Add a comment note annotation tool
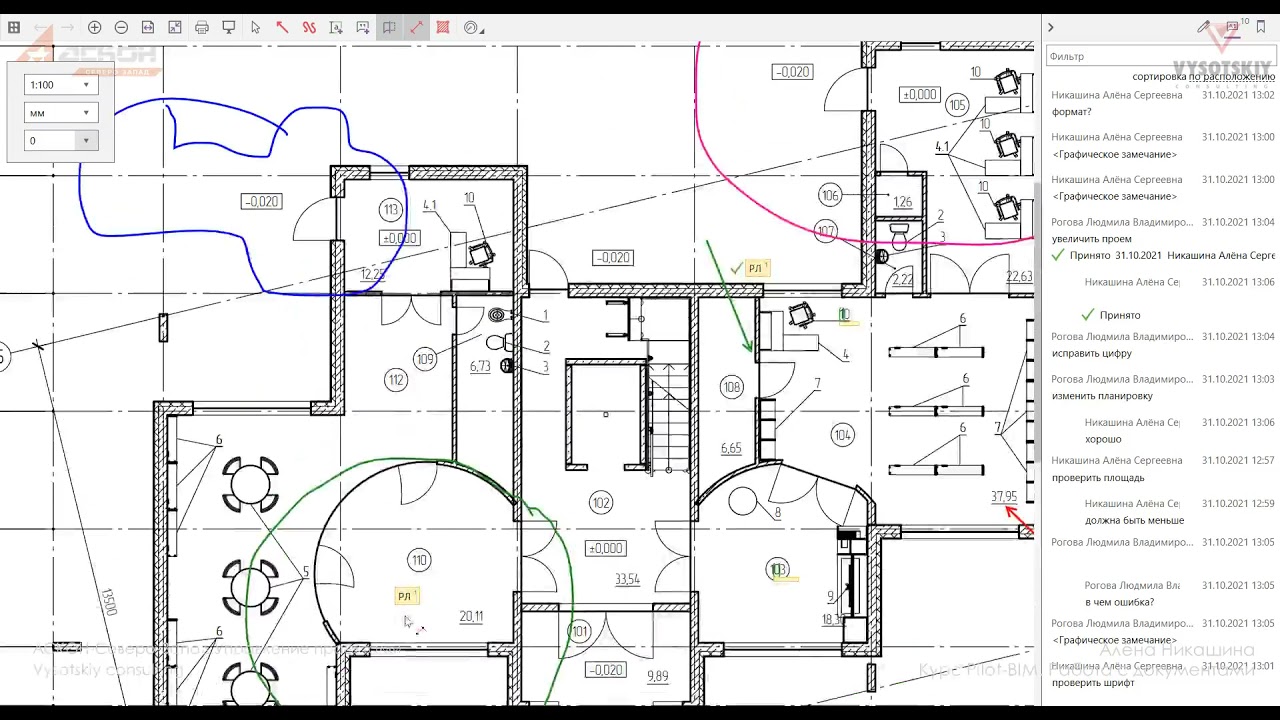 [362, 28]
